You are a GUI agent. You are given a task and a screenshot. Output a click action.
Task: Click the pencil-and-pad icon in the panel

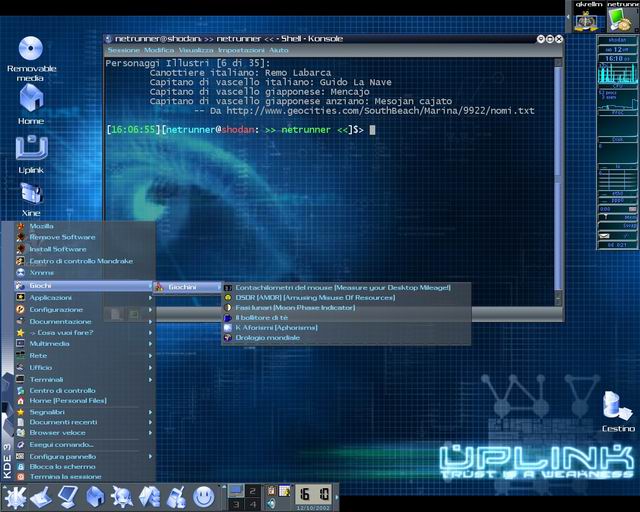pyautogui.click(x=41, y=497)
